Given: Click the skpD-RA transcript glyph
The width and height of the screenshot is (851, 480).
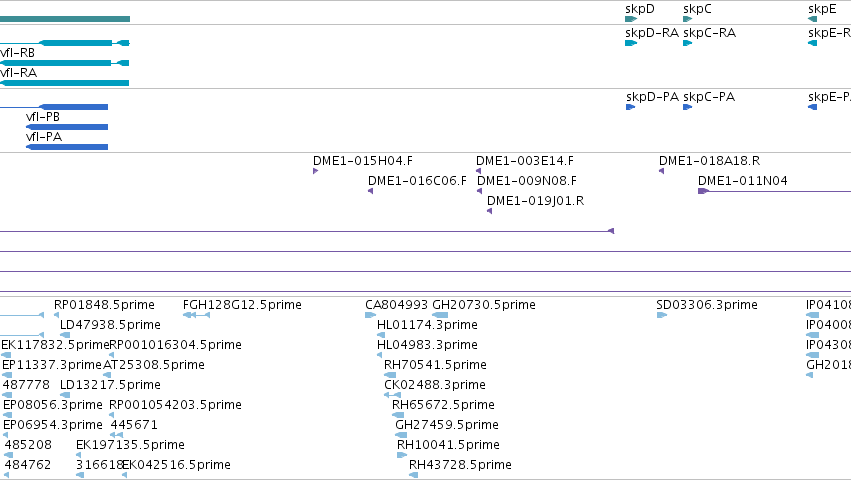Looking at the screenshot, I should (631, 43).
